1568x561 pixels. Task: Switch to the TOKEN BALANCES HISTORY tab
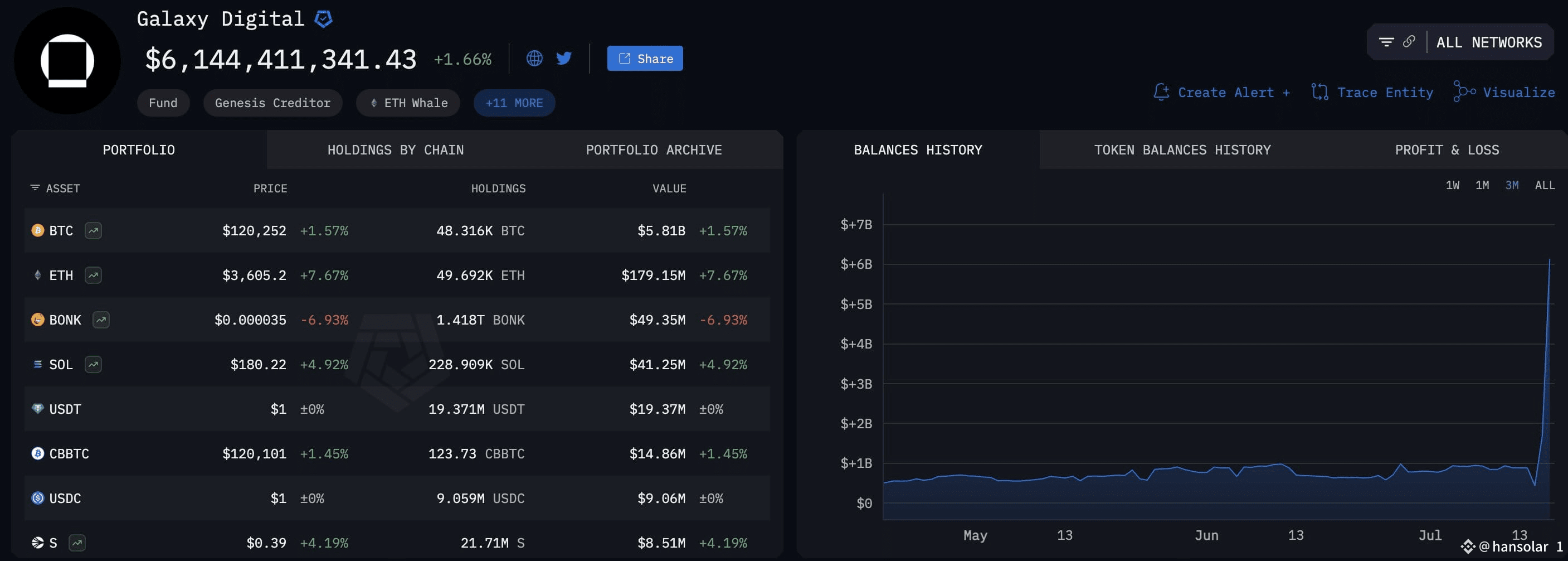[x=1182, y=150]
